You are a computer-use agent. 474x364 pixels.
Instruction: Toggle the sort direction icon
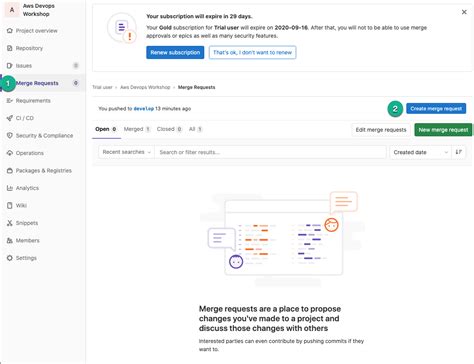click(x=459, y=152)
